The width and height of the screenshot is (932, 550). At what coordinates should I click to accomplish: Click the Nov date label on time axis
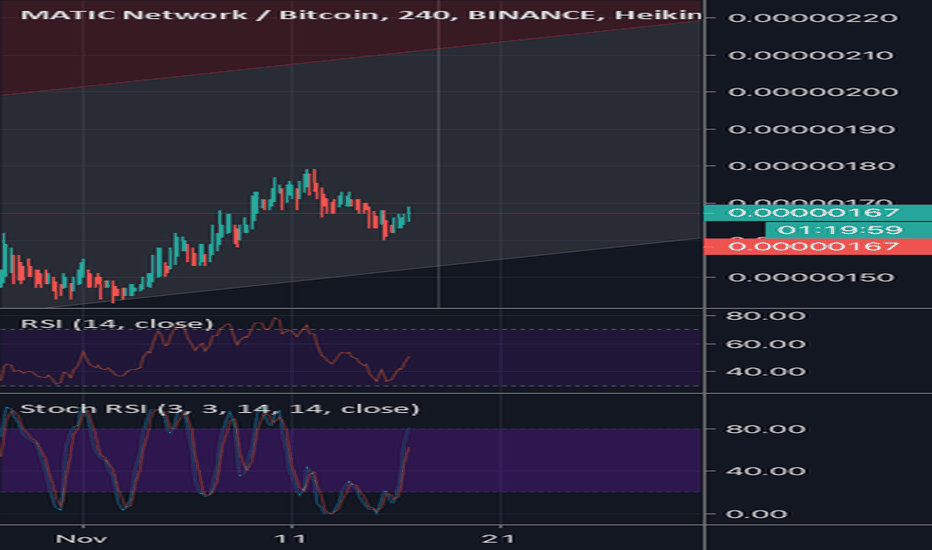click(81, 539)
